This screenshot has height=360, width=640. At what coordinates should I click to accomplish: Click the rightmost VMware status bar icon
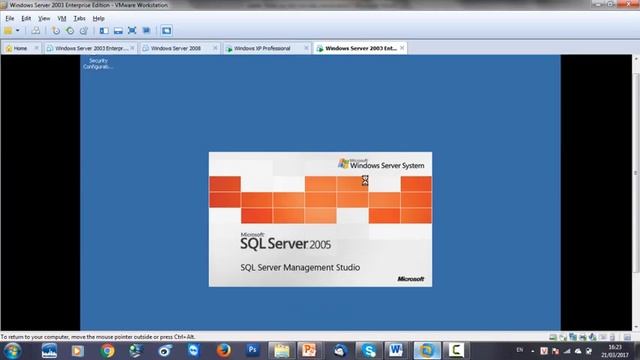627,337
